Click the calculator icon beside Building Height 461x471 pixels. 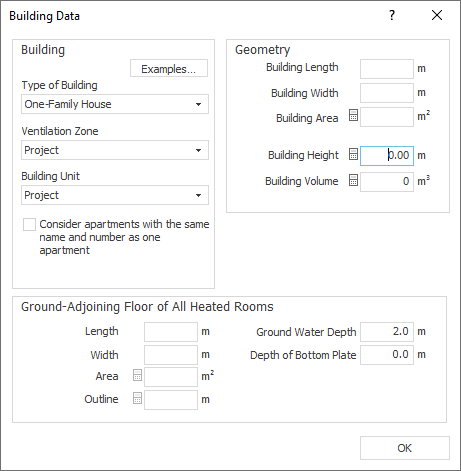(x=353, y=154)
